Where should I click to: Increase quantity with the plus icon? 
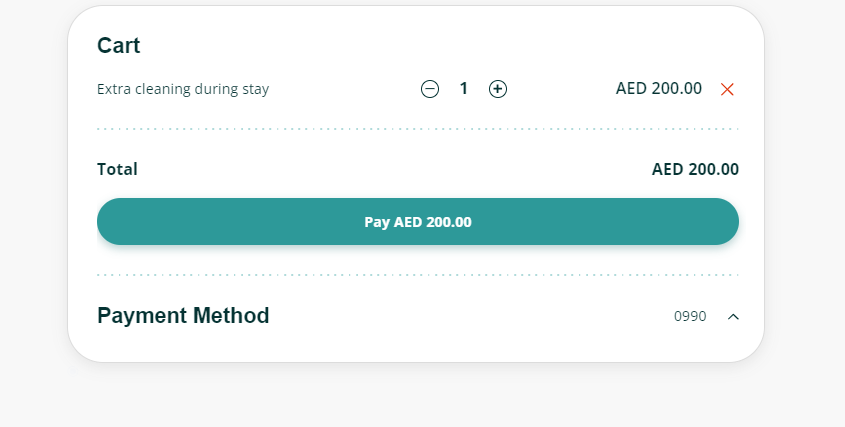point(497,89)
